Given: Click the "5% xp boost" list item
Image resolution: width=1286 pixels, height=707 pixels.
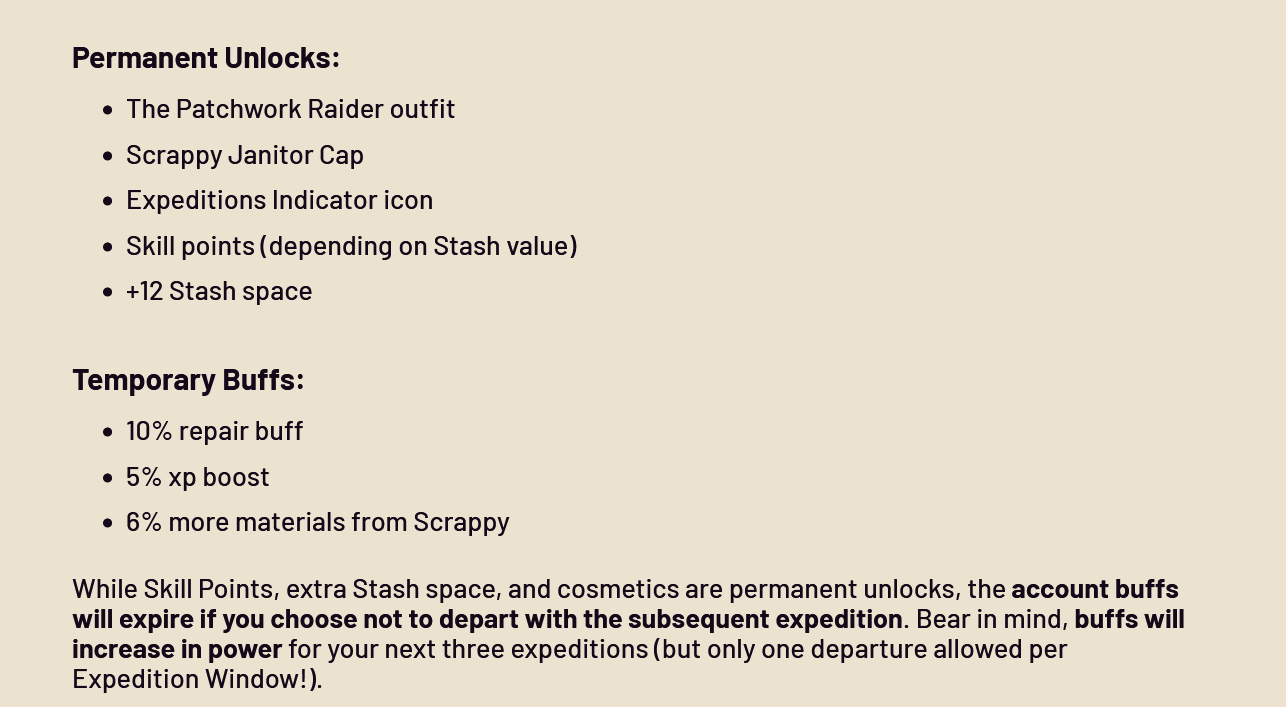Looking at the screenshot, I should 197,477.
